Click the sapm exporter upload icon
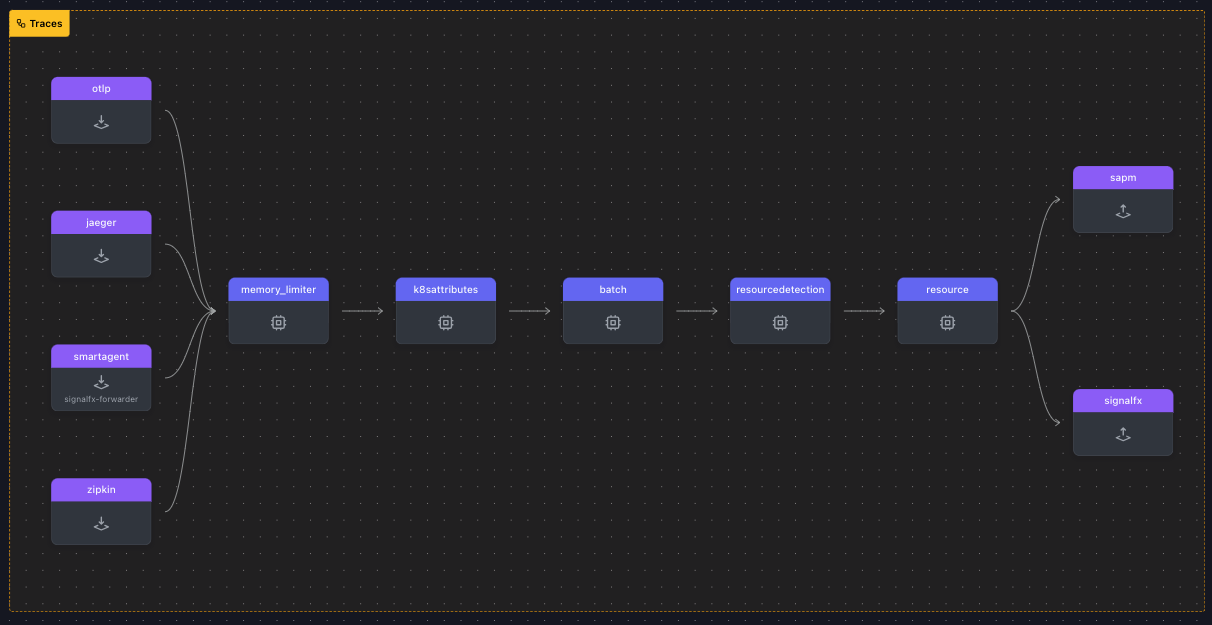Viewport: 1212px width, 625px height. pos(1123,211)
